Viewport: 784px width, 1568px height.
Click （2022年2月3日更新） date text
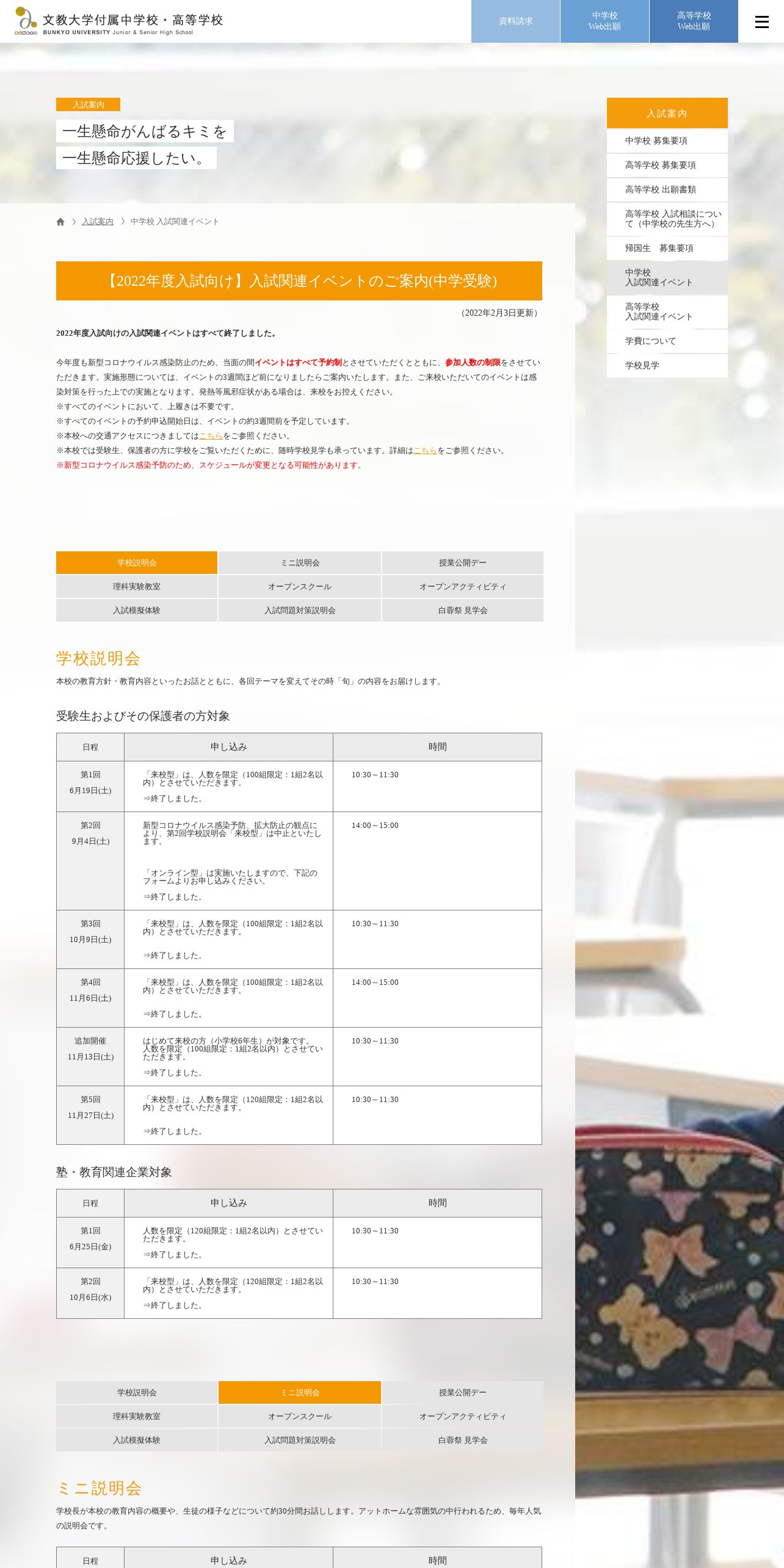[x=499, y=313]
